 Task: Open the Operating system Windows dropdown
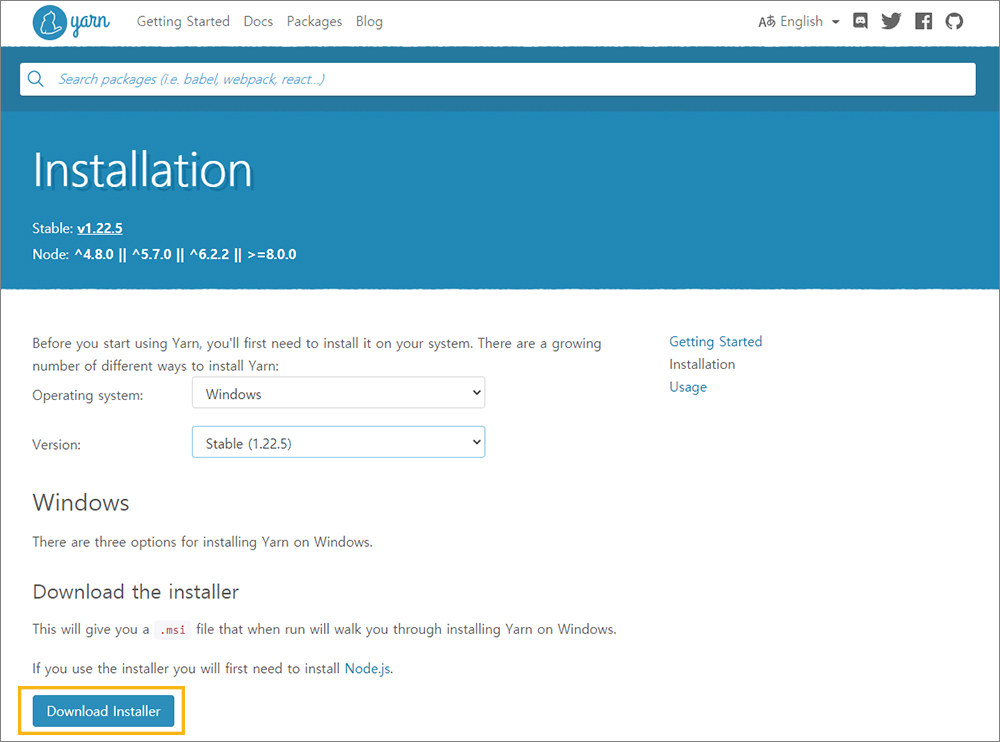click(338, 393)
